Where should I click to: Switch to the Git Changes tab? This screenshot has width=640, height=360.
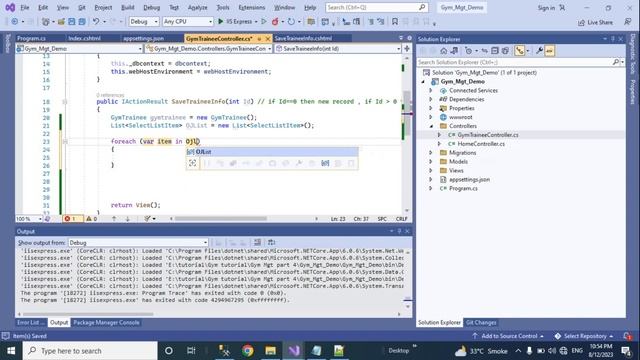[481, 322]
